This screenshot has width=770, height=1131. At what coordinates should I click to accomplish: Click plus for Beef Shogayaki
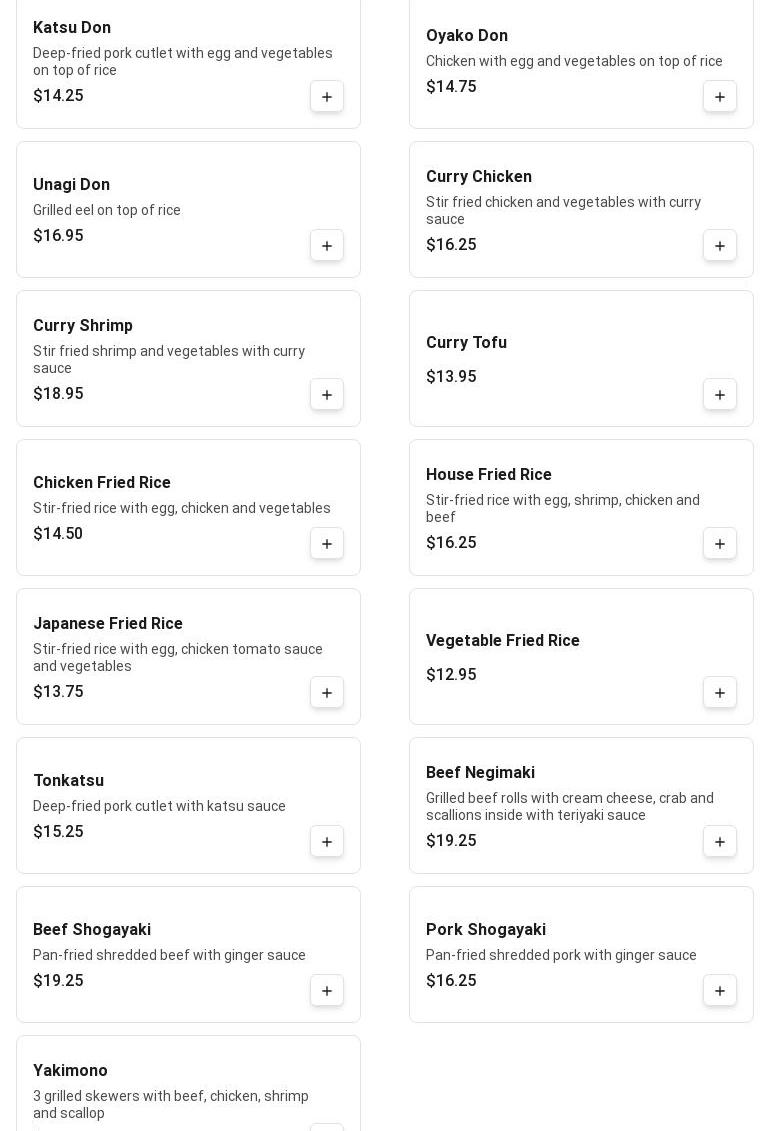coord(327,991)
